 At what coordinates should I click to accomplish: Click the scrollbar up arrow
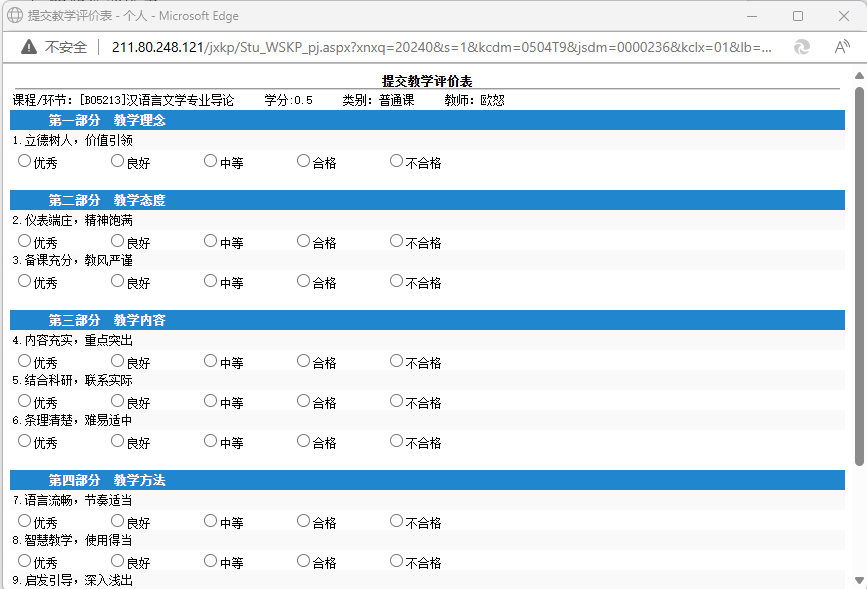click(x=859, y=77)
